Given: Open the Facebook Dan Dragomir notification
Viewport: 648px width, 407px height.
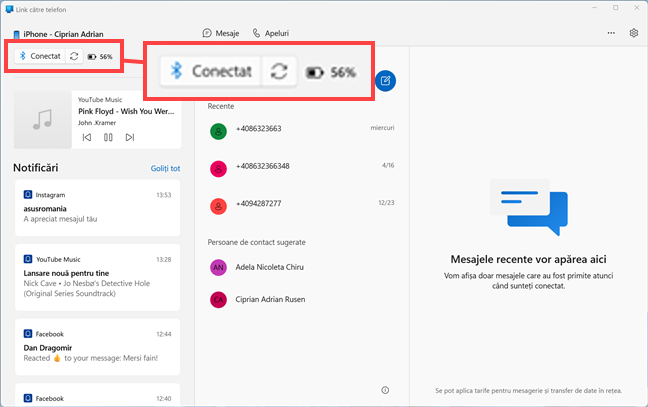Looking at the screenshot, I should coord(98,347).
